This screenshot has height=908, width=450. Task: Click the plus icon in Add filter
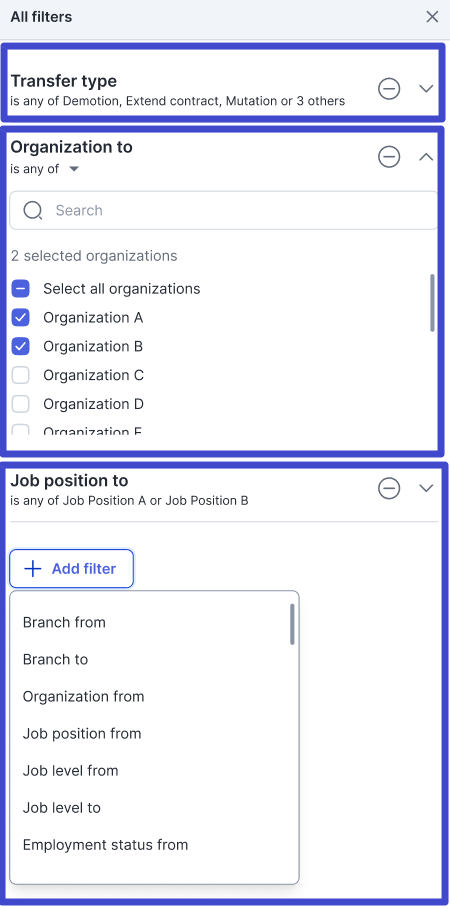pyautogui.click(x=32, y=569)
